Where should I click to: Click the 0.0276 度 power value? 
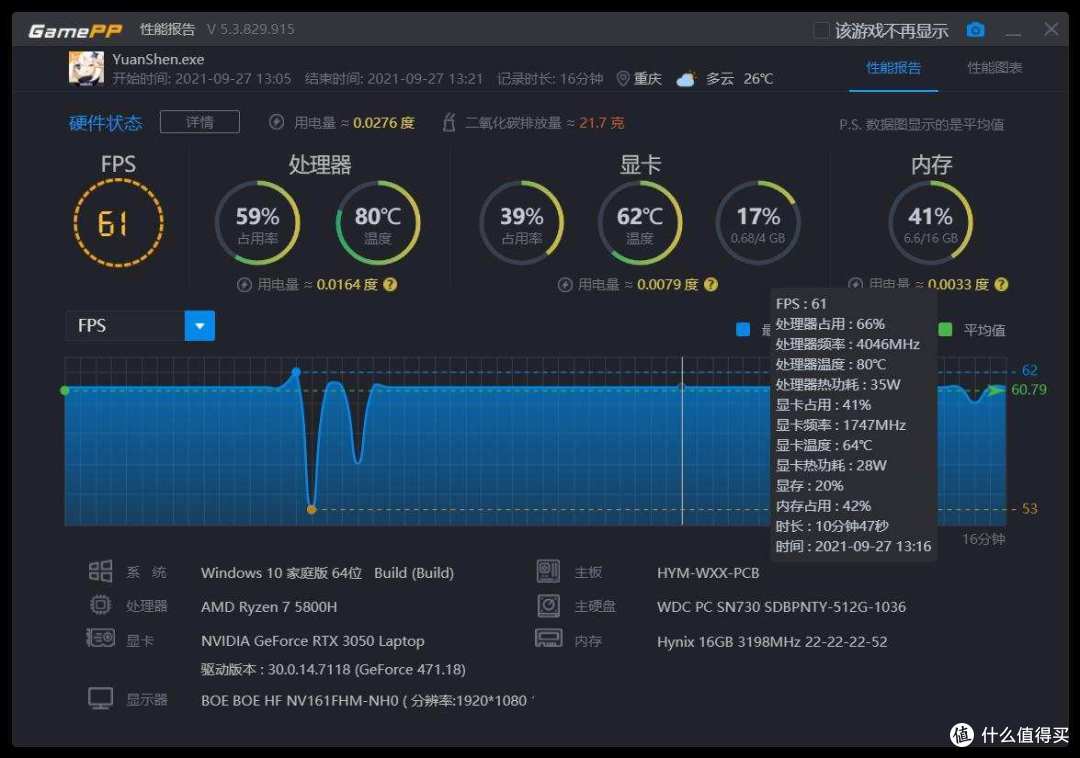point(384,123)
